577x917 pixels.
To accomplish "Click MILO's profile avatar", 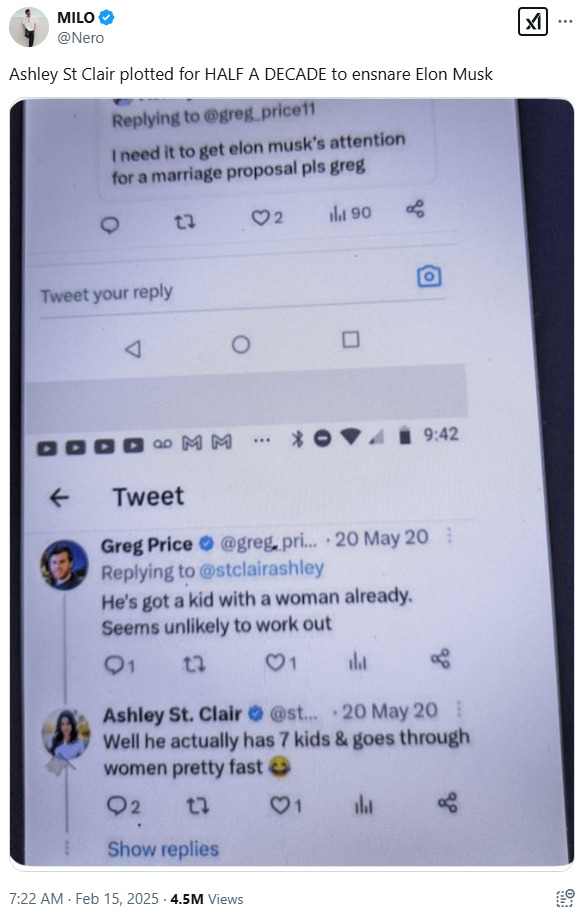I will click(x=29, y=27).
